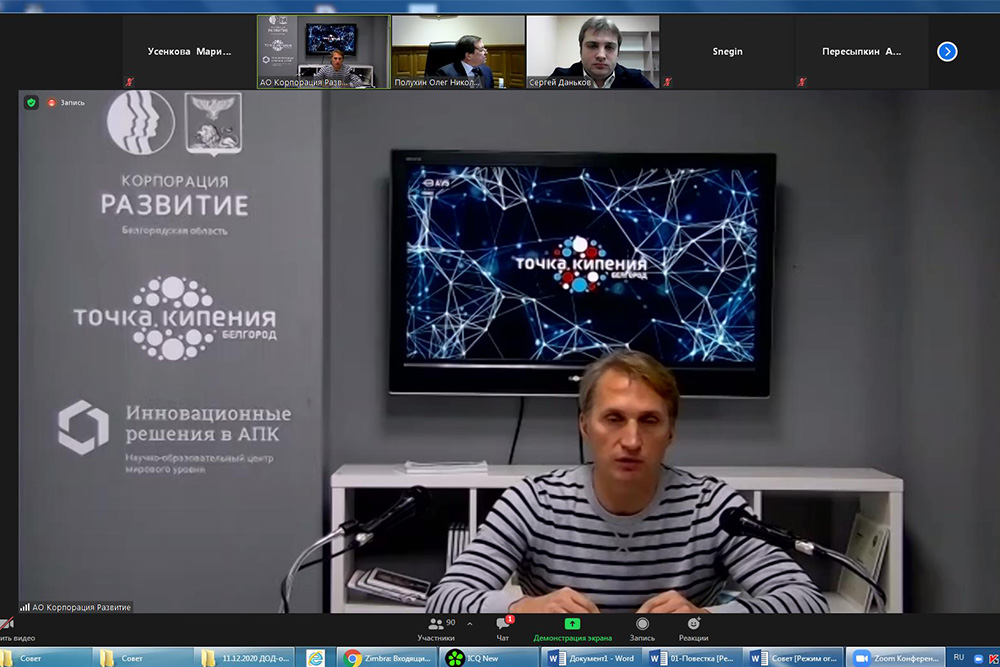
Task: Click the Zoom tray icon
Action: pos(978,659)
